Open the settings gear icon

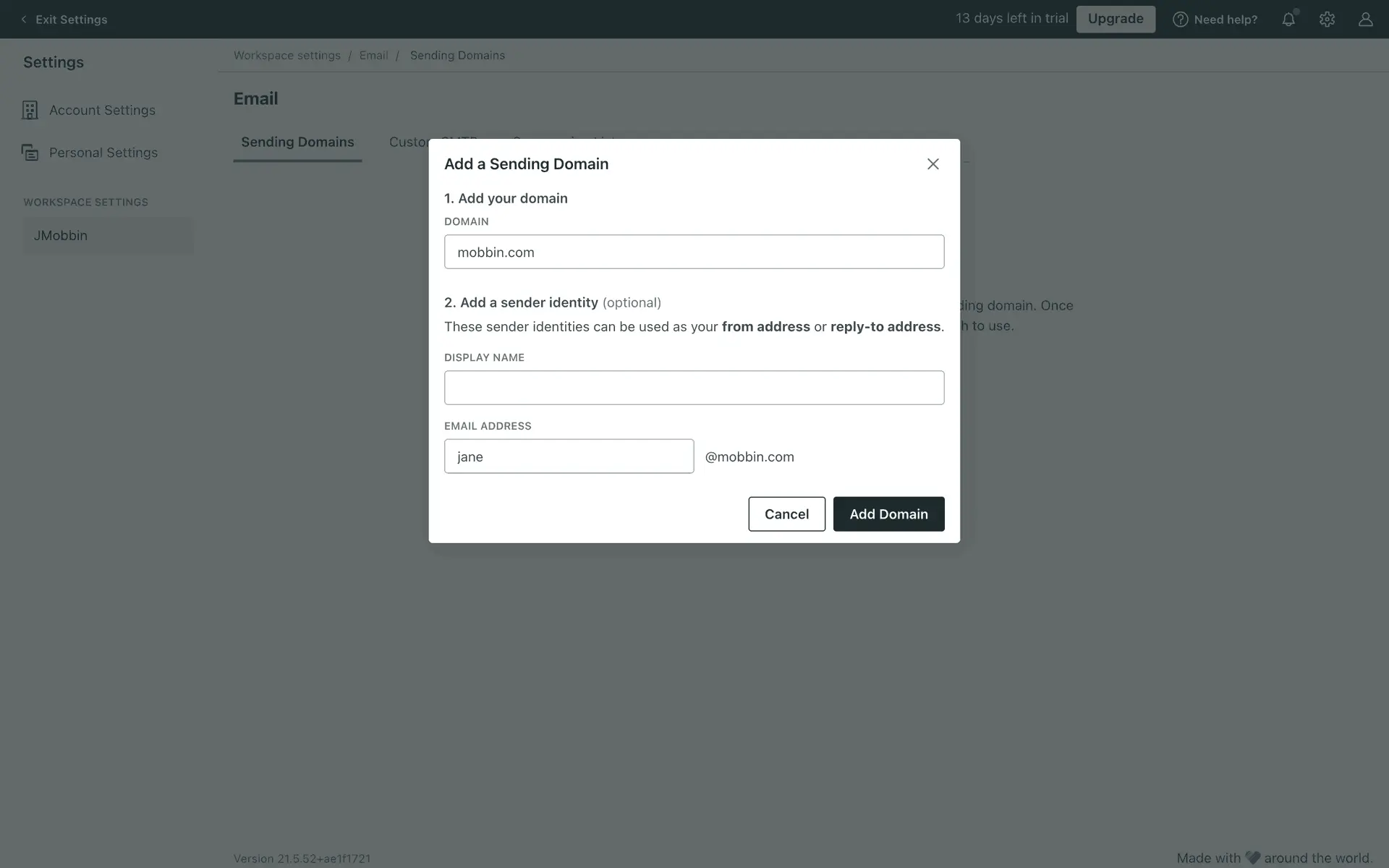(x=1327, y=20)
